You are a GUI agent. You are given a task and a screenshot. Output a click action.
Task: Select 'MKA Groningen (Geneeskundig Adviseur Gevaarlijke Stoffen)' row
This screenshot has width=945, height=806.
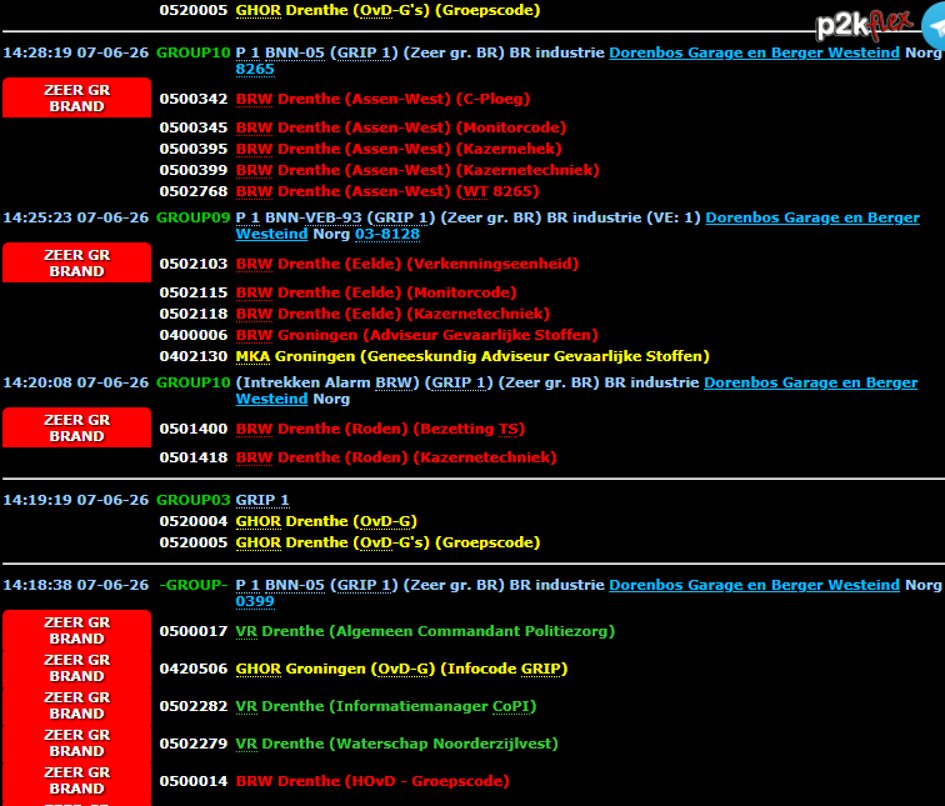coord(472,356)
